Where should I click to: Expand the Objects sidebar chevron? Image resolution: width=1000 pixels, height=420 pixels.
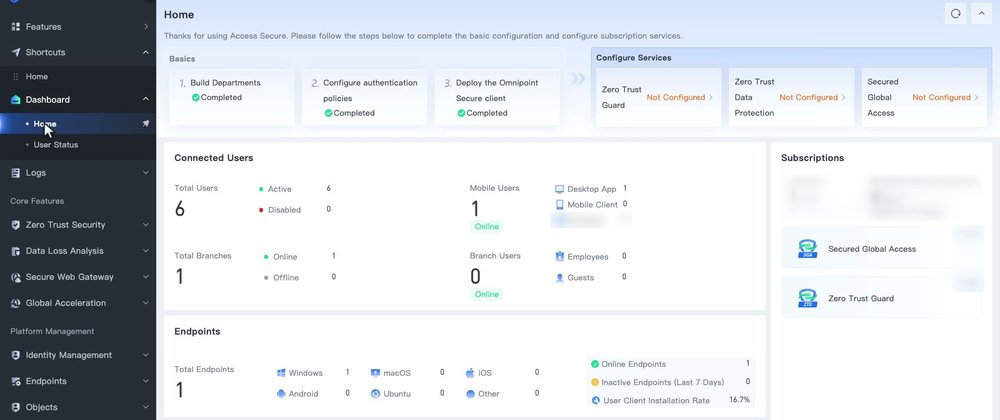pyautogui.click(x=146, y=407)
